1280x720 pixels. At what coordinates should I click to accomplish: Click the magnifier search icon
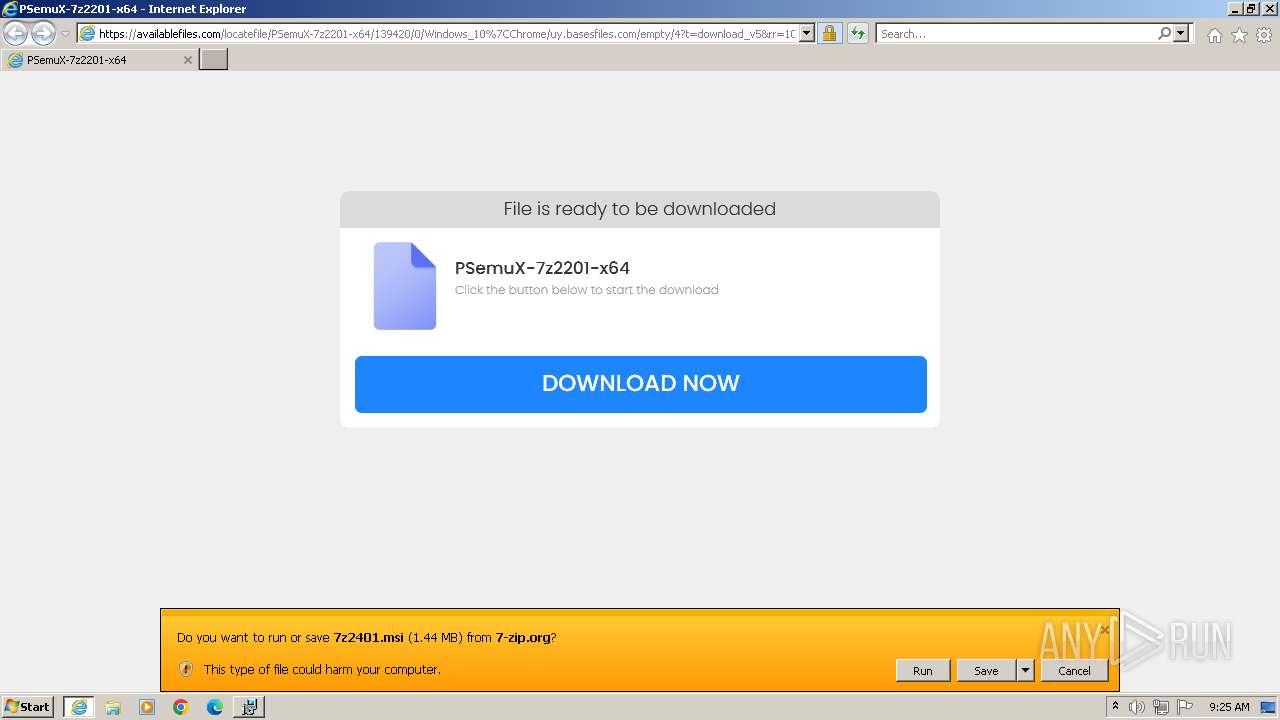(1165, 33)
